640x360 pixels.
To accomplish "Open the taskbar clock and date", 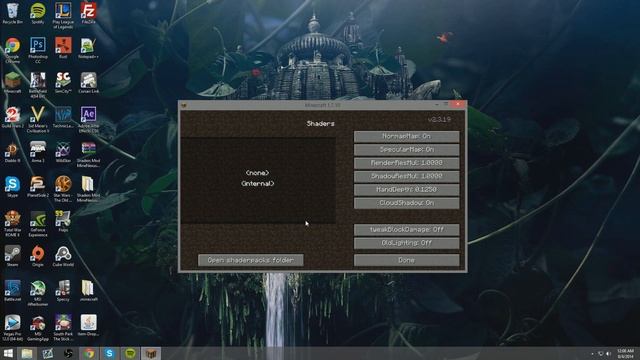I will [x=626, y=353].
